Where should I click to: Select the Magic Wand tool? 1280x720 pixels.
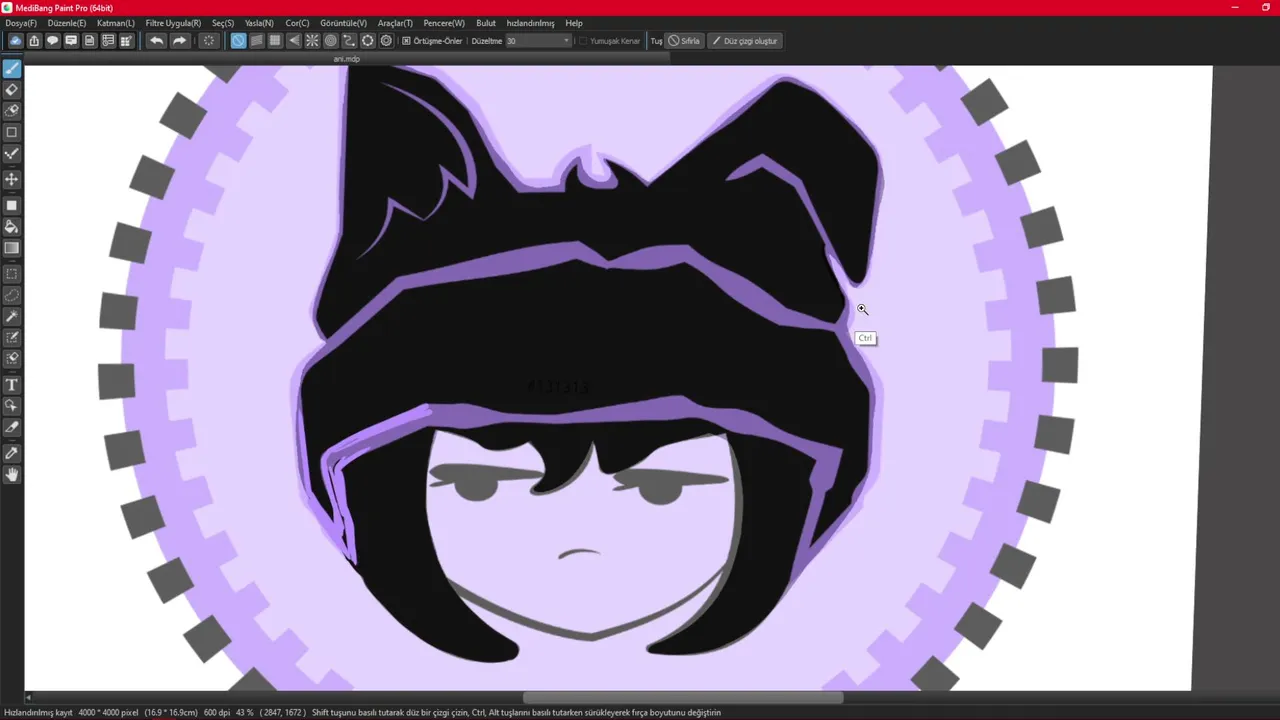12,316
